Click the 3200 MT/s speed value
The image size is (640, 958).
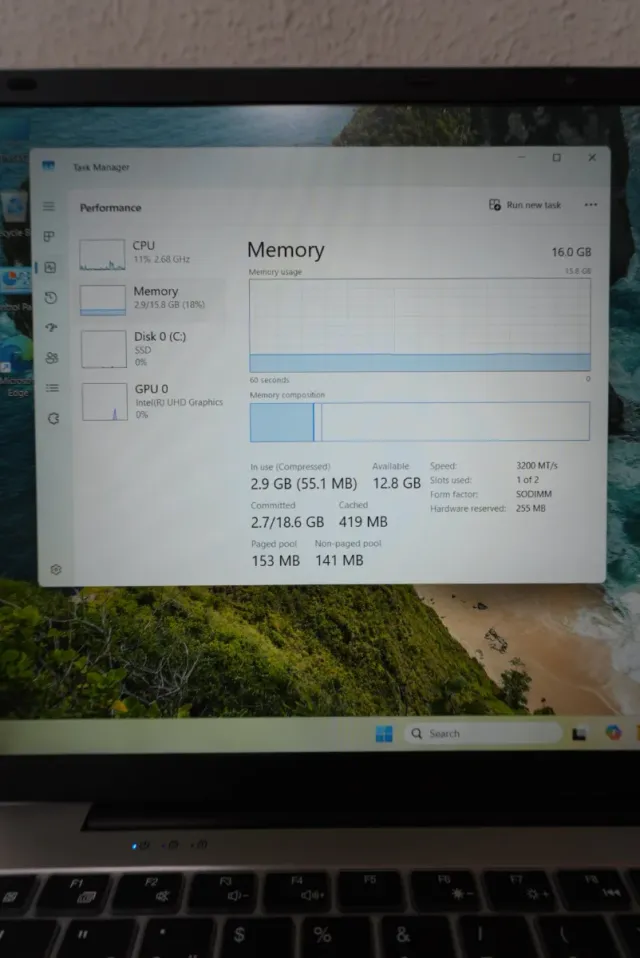coord(537,466)
